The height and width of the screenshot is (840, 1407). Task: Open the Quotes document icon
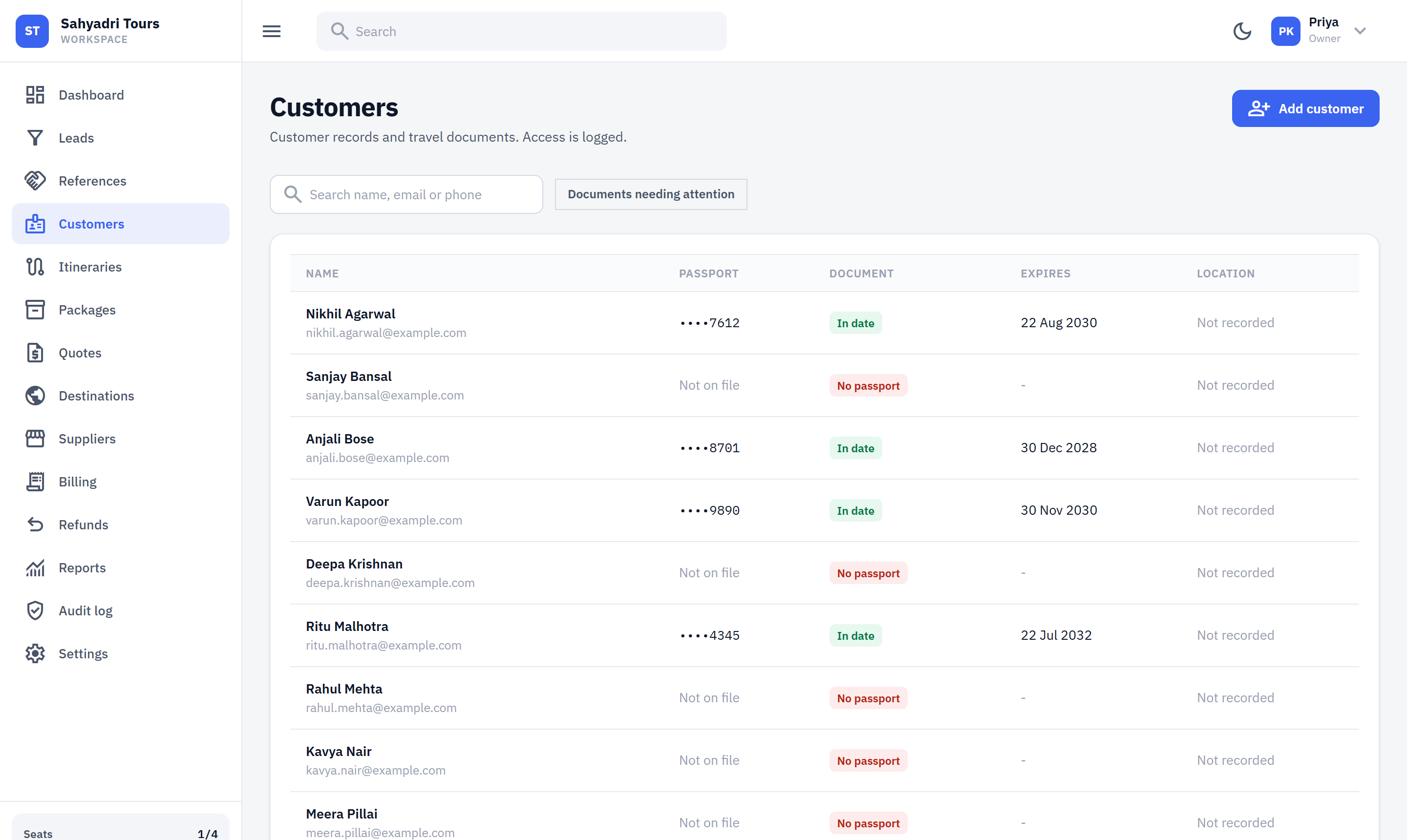click(35, 353)
